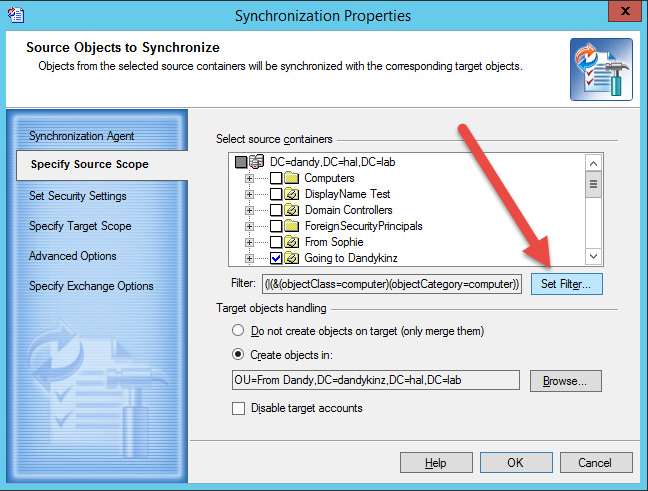Click the source container list scrollbar down arrow
Viewport: 648px width, 491px height.
(593, 257)
